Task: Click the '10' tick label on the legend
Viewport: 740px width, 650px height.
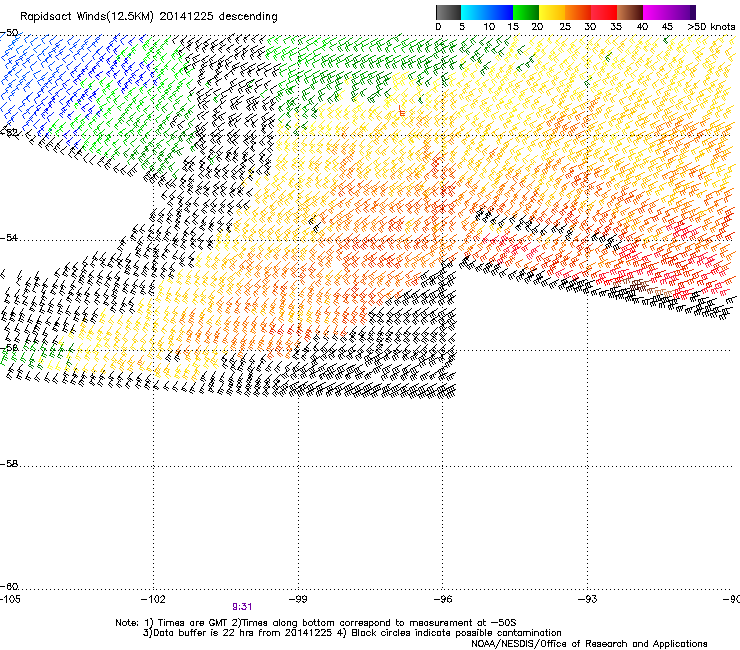Action: tap(489, 27)
